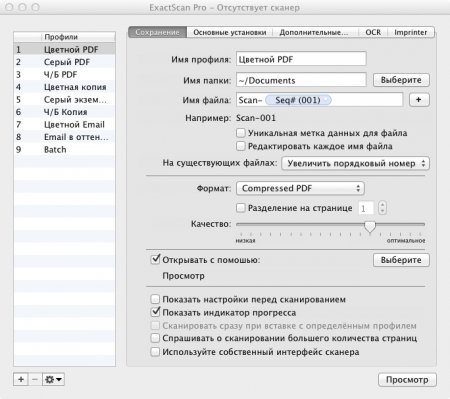450x399 pixels.
Task: Enable Спрашивать о сканировании большего количества страниц
Action: tap(155, 338)
